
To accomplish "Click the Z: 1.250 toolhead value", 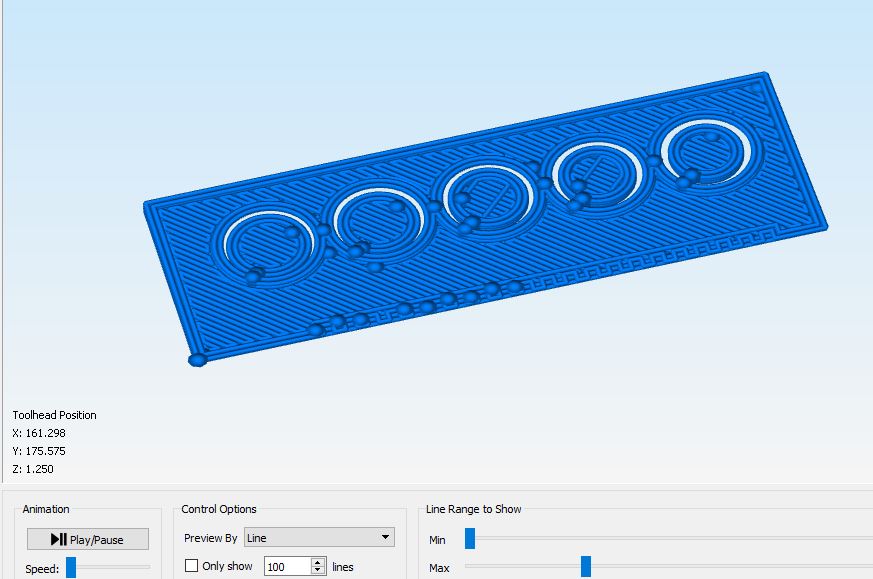I will pos(33,469).
